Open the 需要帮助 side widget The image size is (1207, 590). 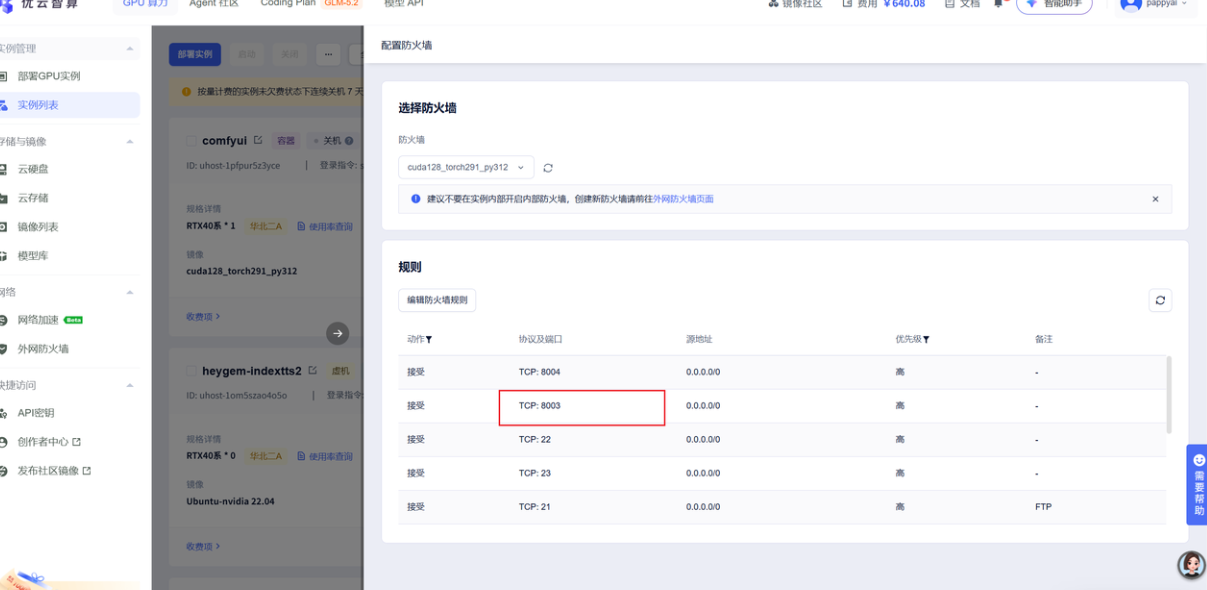pyautogui.click(x=1197, y=484)
